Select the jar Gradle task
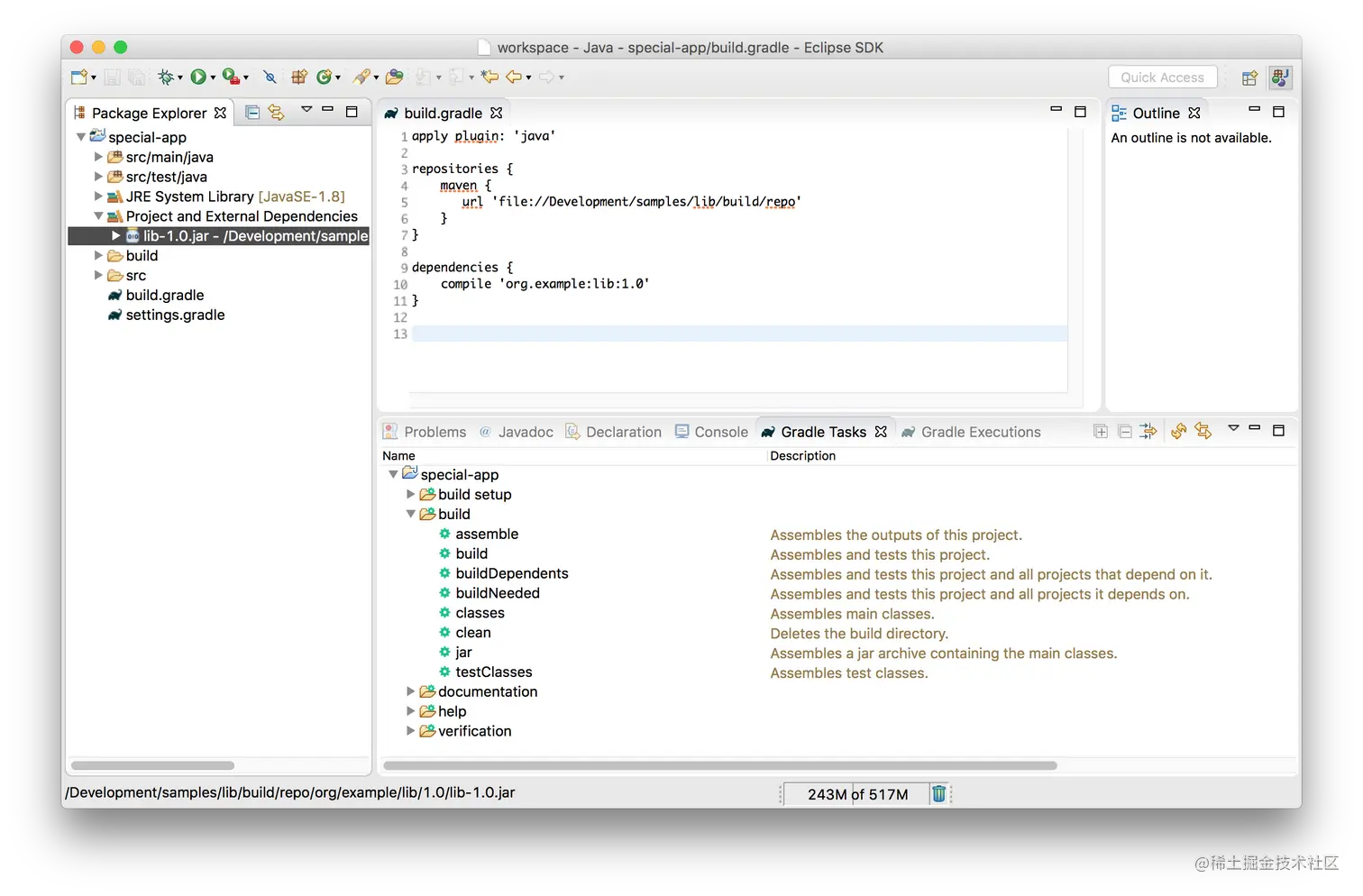1363x896 pixels. pos(455,653)
